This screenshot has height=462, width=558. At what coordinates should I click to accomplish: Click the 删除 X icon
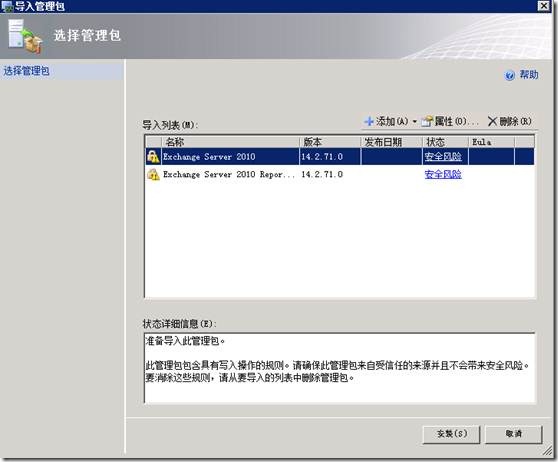[492, 121]
